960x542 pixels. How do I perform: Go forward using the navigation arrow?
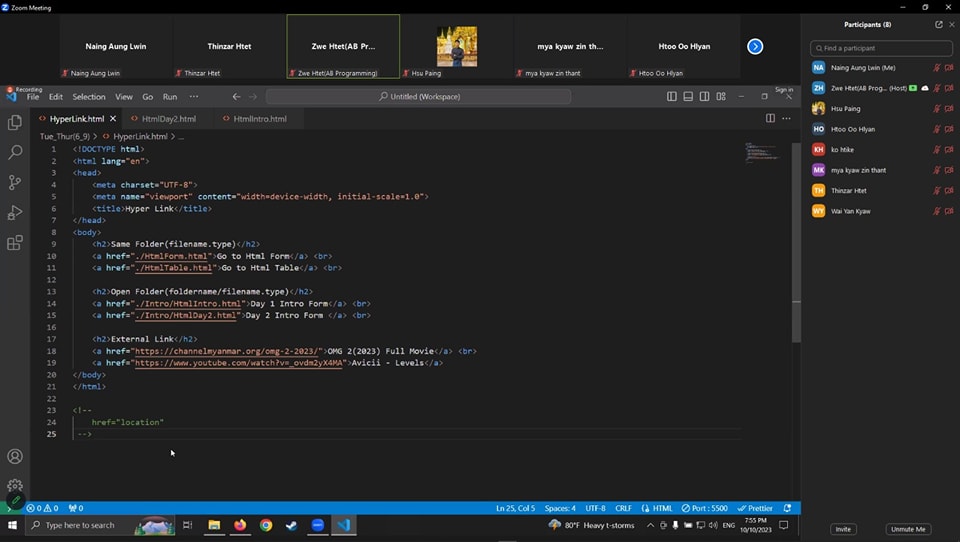[x=253, y=96]
